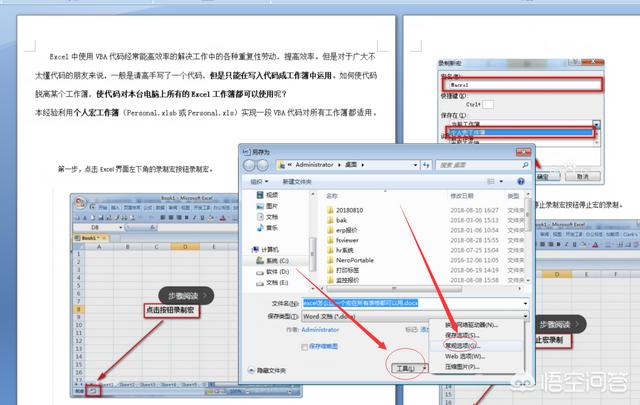The image size is (640, 405).
Task: Click the 步骤阅读 button over left Excel image
Action: point(186,295)
